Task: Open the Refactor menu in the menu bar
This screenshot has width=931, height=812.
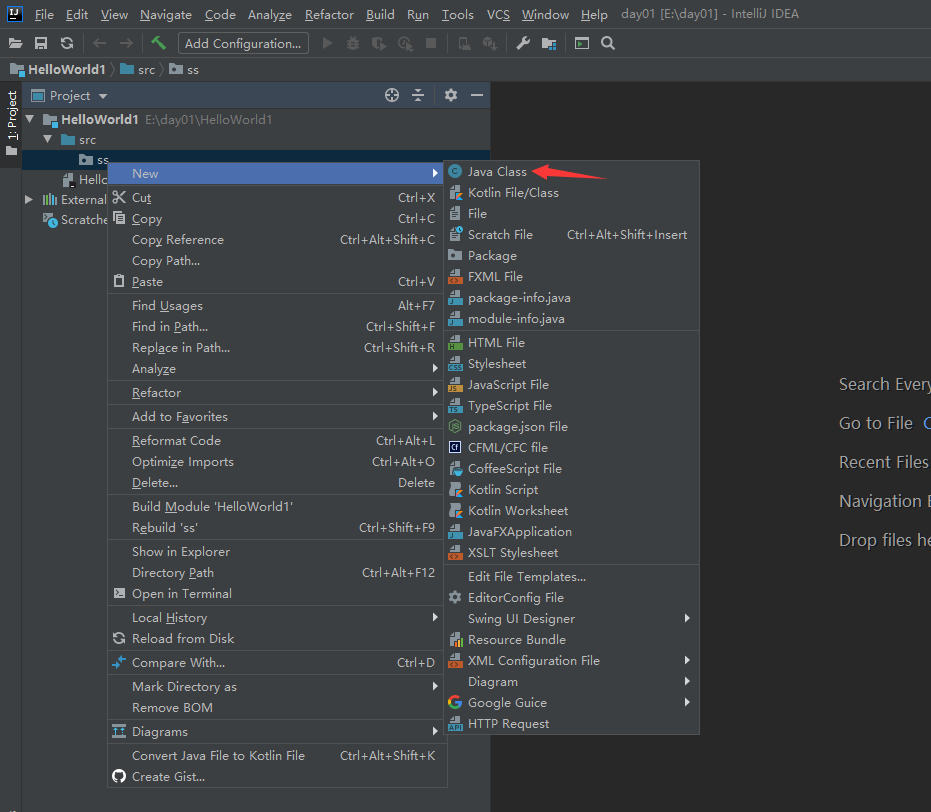Action: [x=330, y=14]
